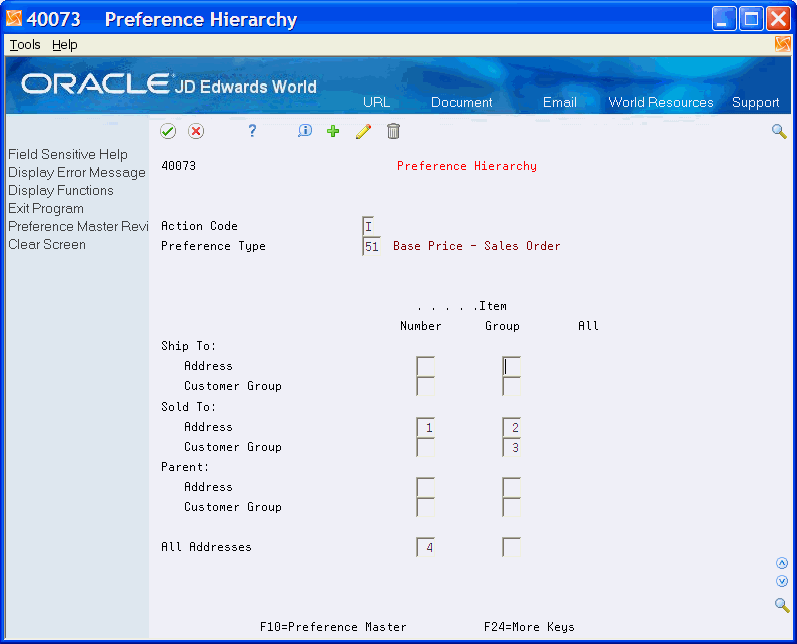Image resolution: width=797 pixels, height=644 pixels.
Task: Click All Addresses Number field with 4
Action: 425,547
